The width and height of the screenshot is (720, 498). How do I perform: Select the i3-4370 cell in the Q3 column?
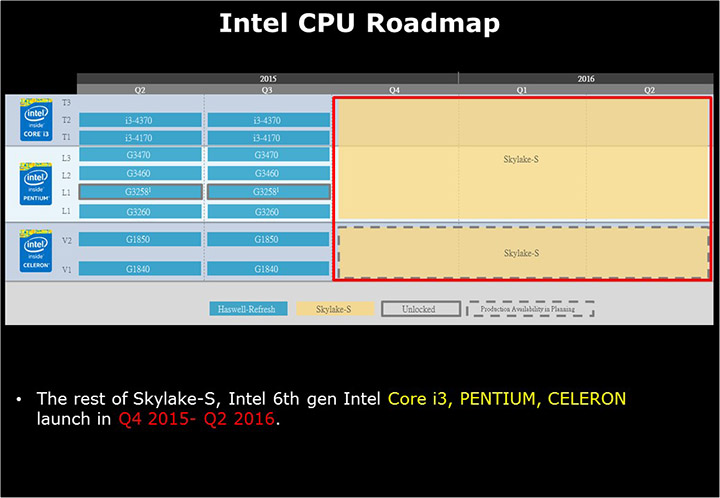point(268,120)
